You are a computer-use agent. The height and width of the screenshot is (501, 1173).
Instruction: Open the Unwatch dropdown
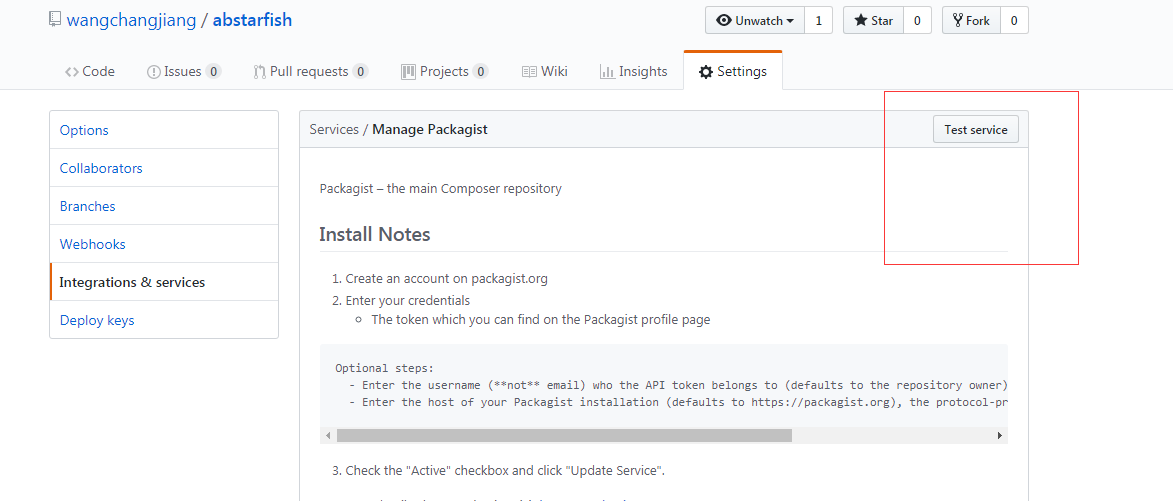click(755, 20)
